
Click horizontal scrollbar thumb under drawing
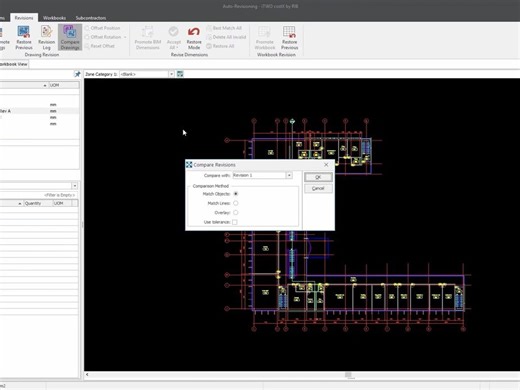coord(348,375)
